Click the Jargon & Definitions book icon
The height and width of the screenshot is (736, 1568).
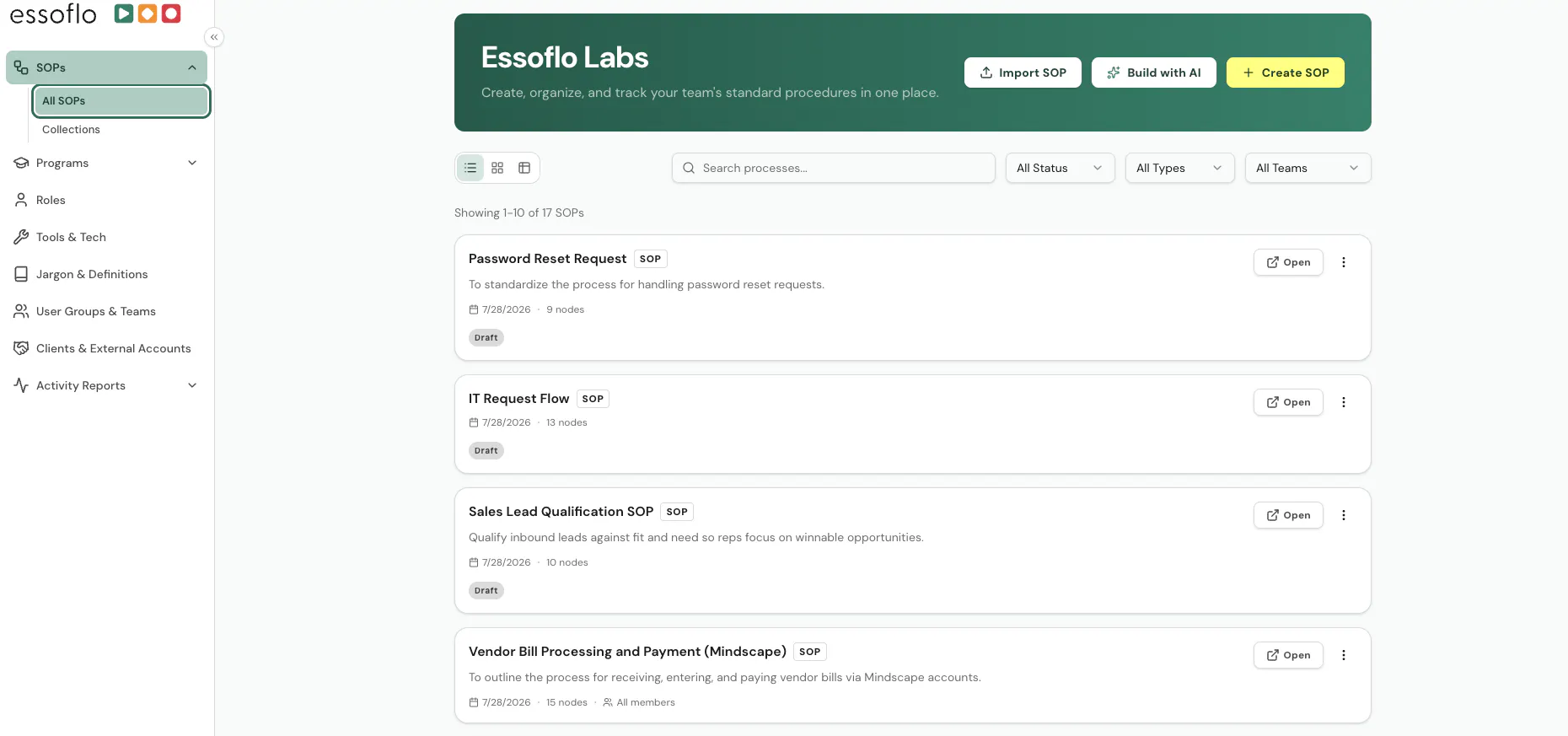[x=21, y=274]
